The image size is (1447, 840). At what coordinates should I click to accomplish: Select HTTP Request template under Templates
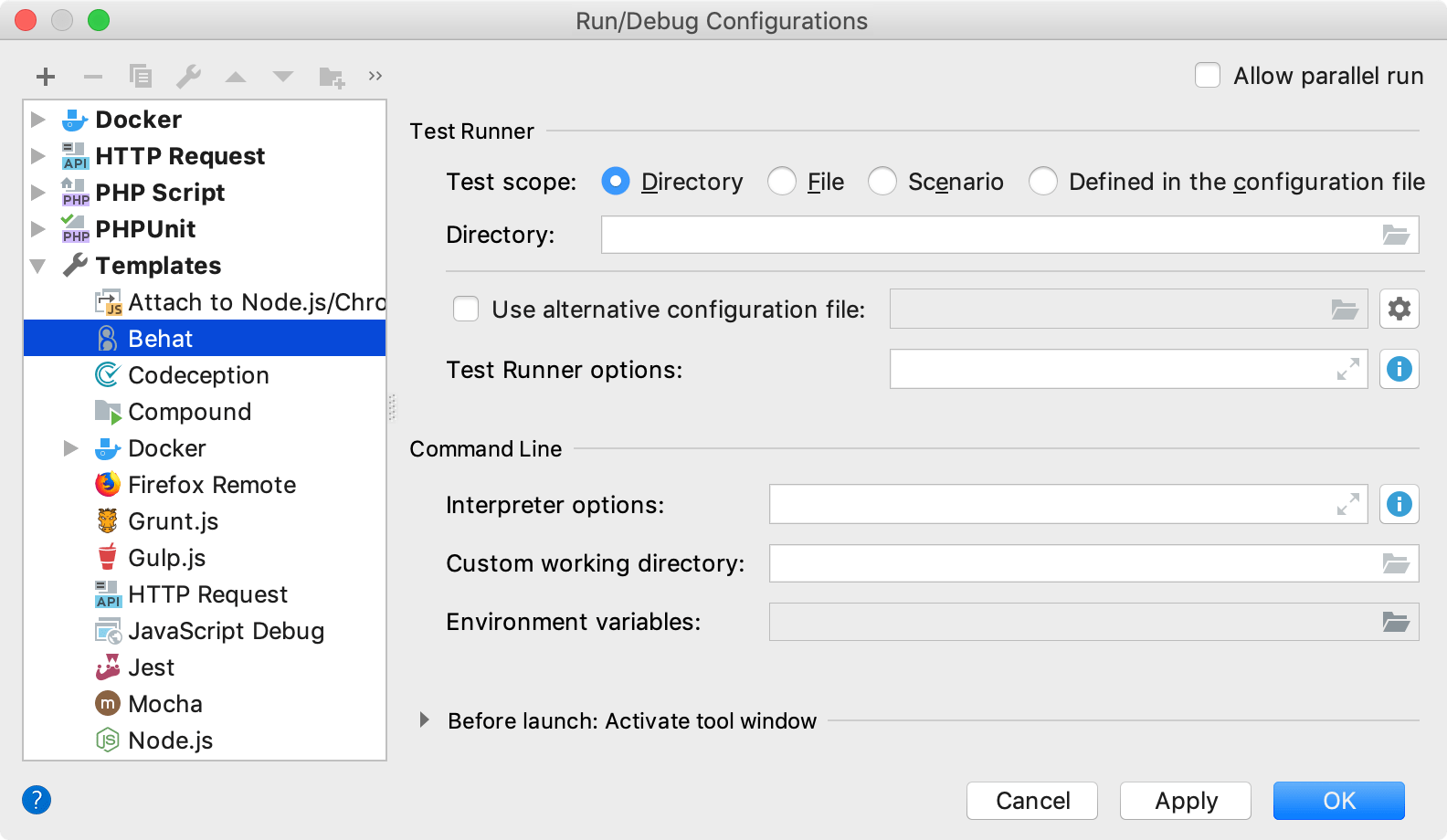[205, 594]
